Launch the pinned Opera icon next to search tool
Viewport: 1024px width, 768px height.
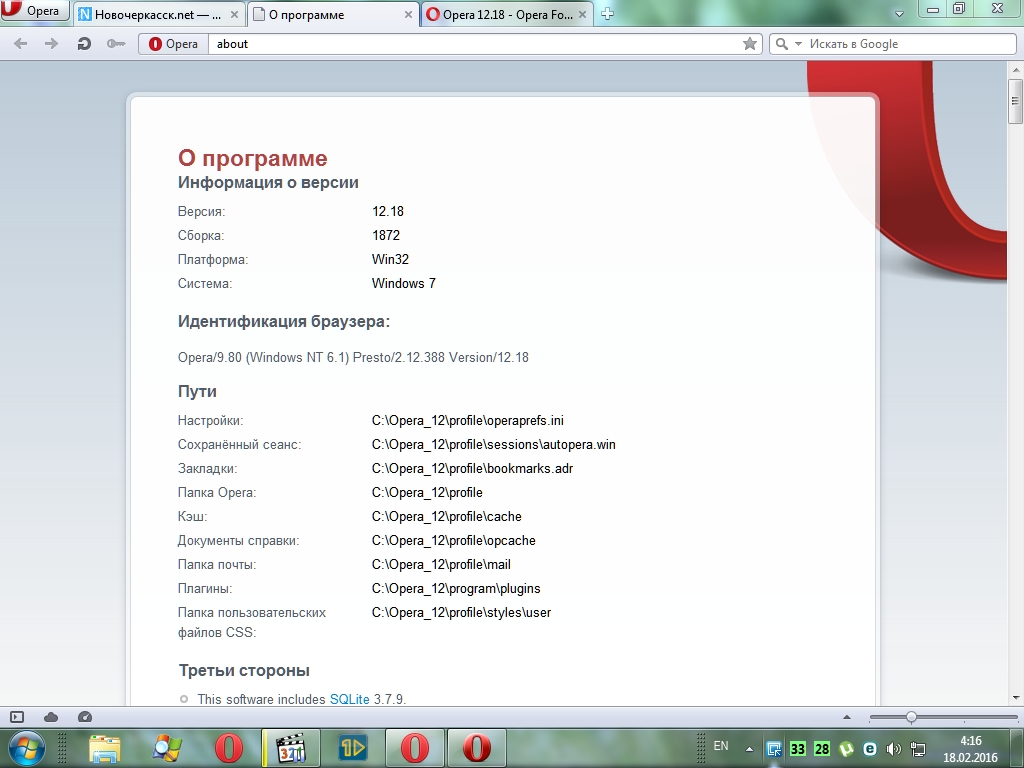point(229,748)
